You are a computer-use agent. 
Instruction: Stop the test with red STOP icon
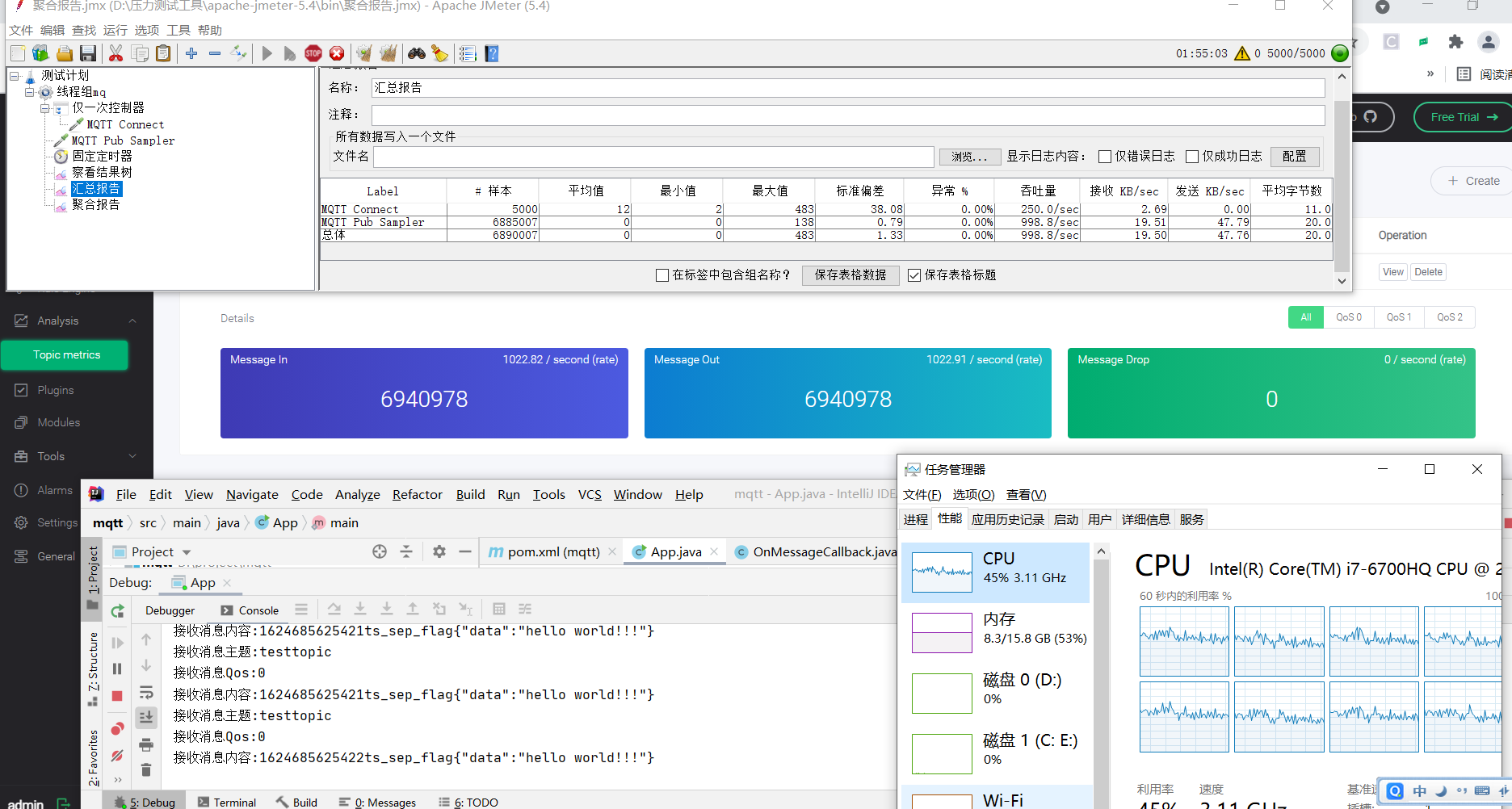pyautogui.click(x=313, y=53)
